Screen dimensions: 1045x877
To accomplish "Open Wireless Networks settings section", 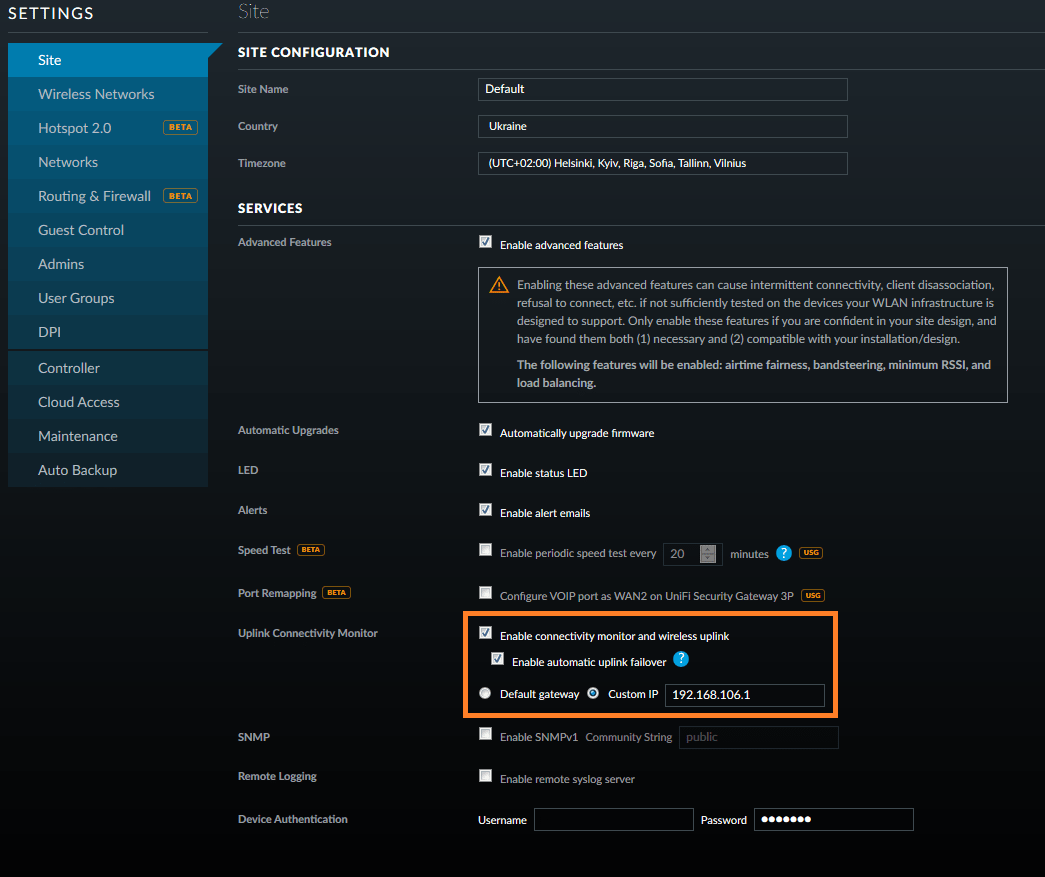I will point(96,94).
